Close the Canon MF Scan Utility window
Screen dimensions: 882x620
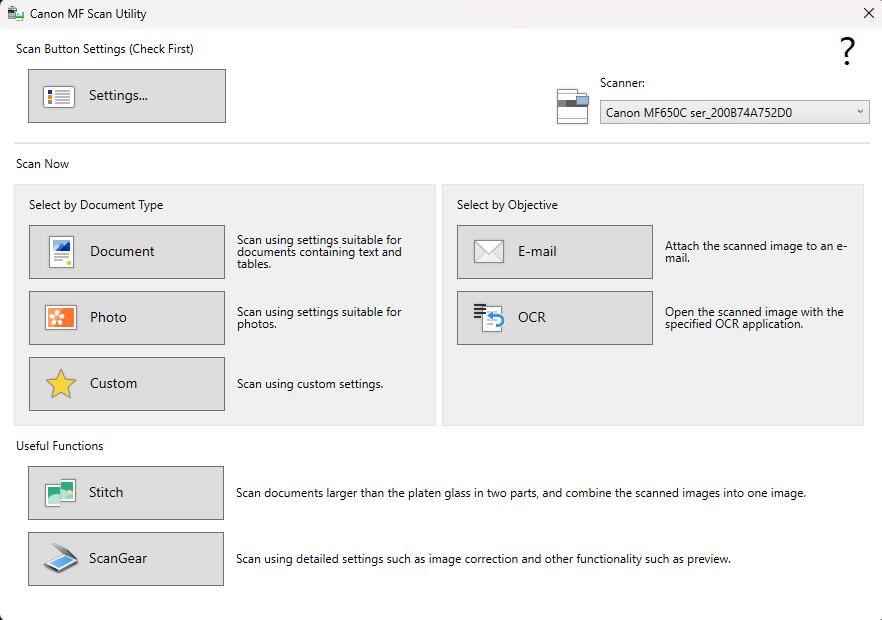click(868, 13)
